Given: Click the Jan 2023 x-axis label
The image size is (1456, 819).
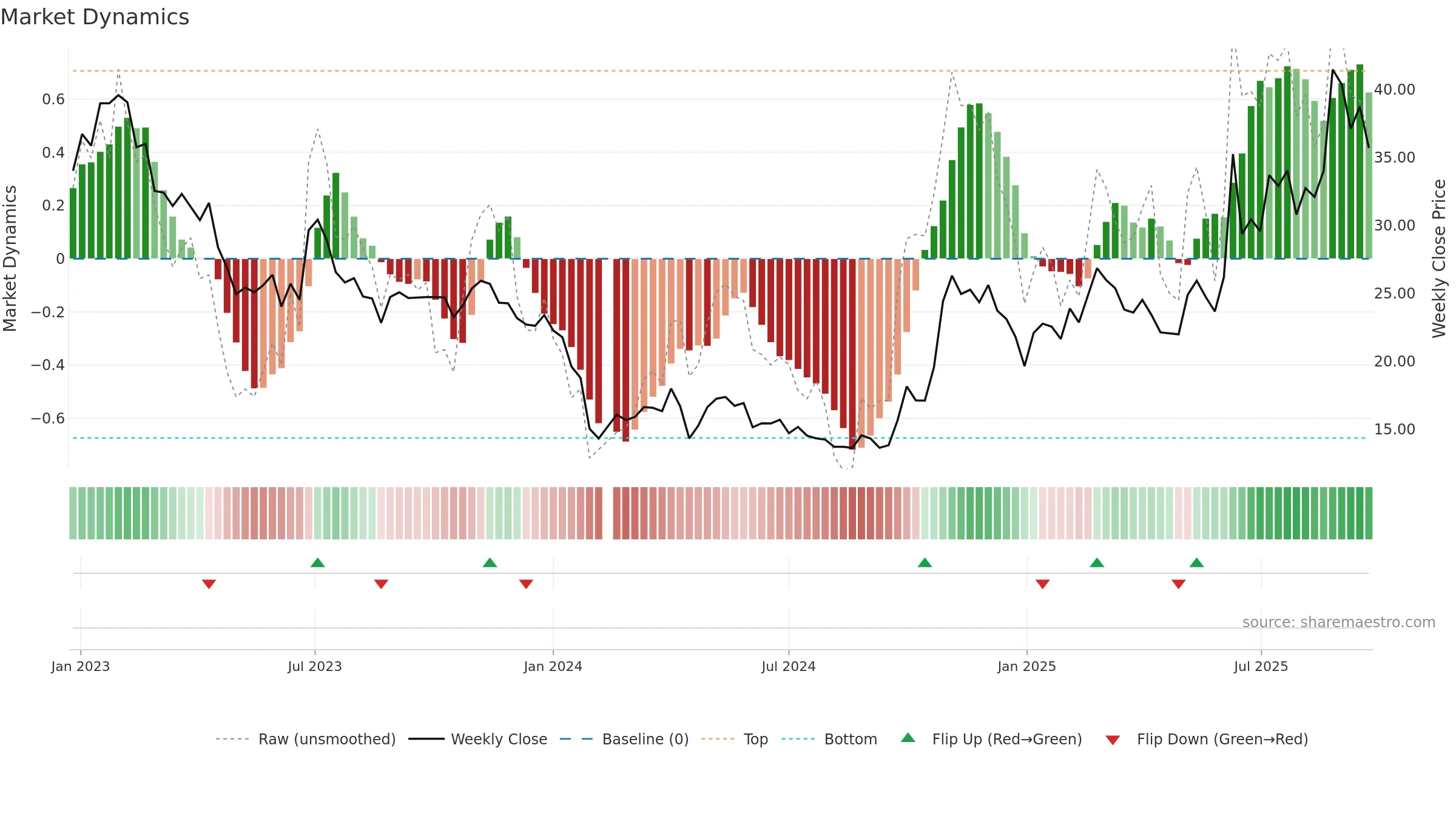Looking at the screenshot, I should [81, 666].
